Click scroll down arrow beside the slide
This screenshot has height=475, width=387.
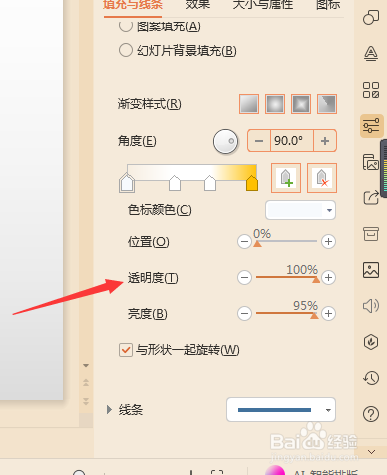[86, 366]
